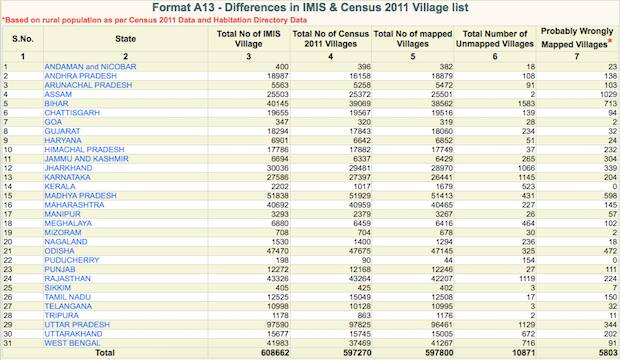
Task: Open the KERALA state link
Action: tap(60, 186)
